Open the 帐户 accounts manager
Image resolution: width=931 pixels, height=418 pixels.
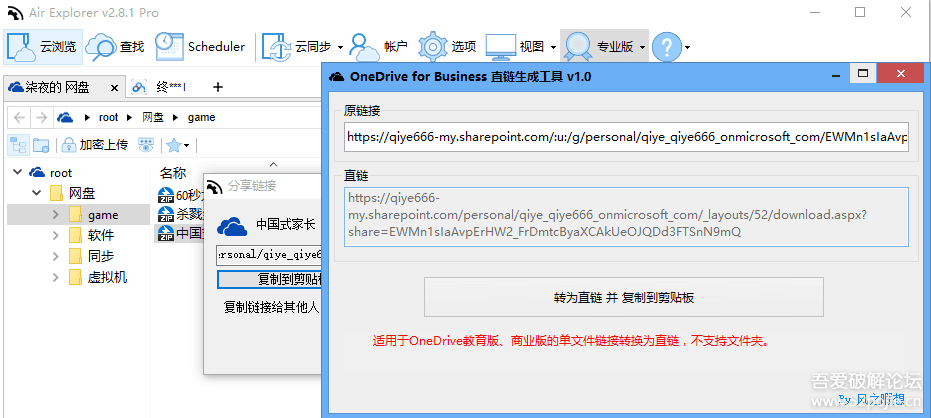[x=378, y=46]
